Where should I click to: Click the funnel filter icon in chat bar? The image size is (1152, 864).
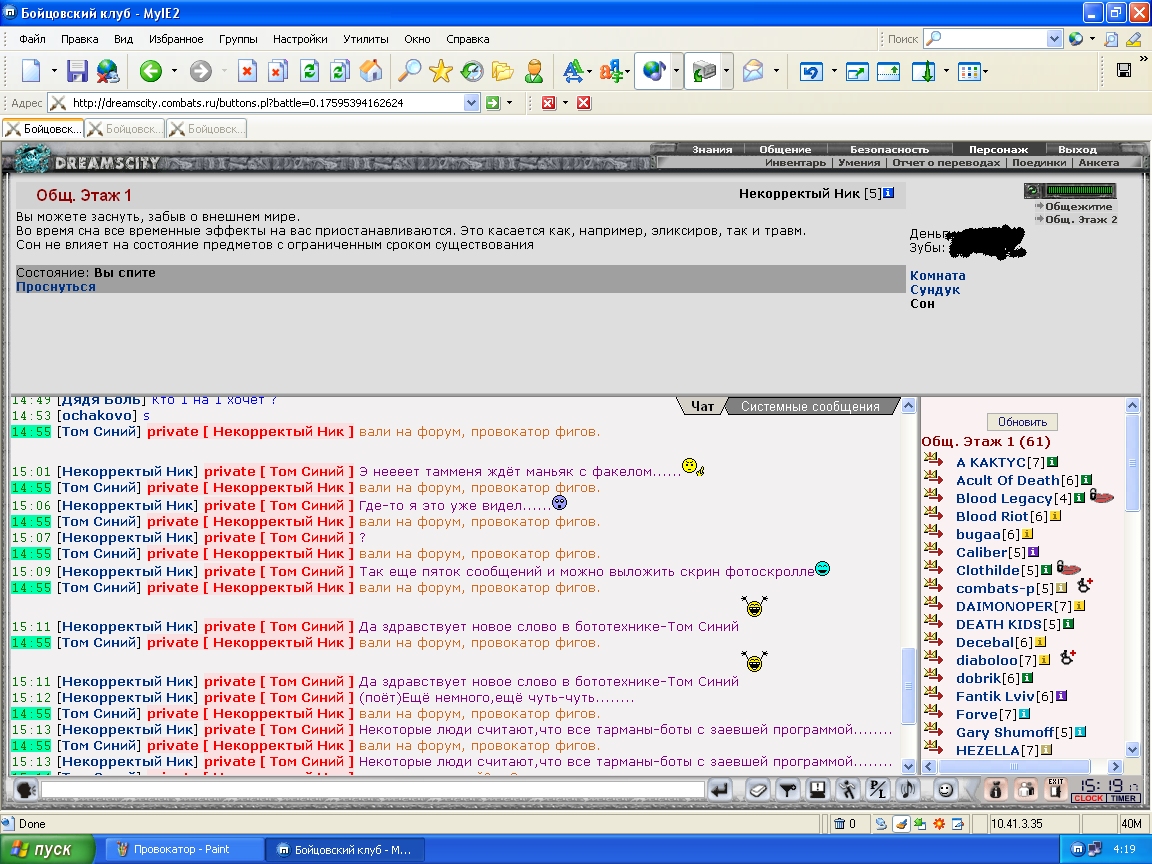pyautogui.click(x=788, y=790)
